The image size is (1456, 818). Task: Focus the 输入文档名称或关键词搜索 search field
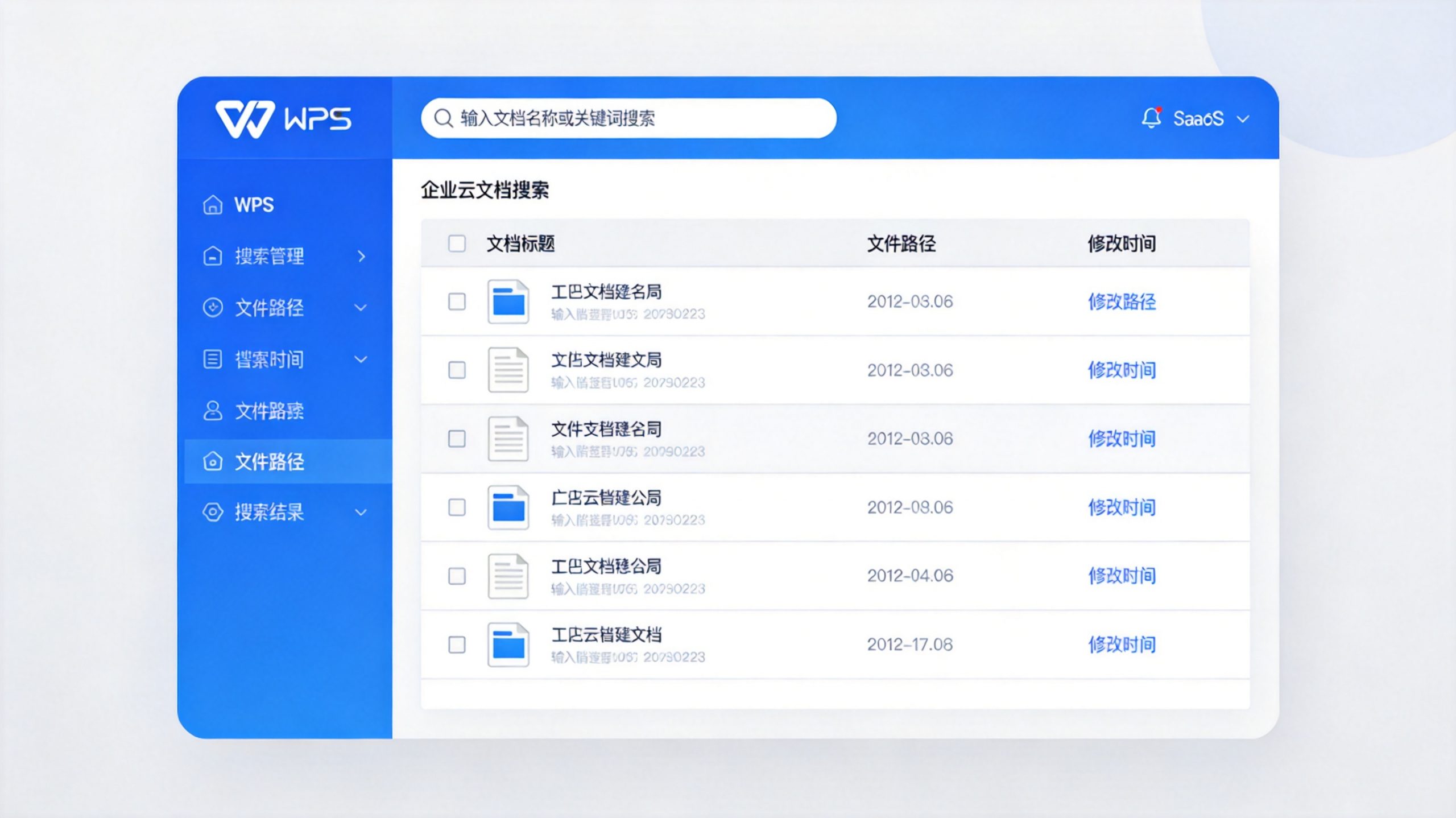(x=628, y=118)
